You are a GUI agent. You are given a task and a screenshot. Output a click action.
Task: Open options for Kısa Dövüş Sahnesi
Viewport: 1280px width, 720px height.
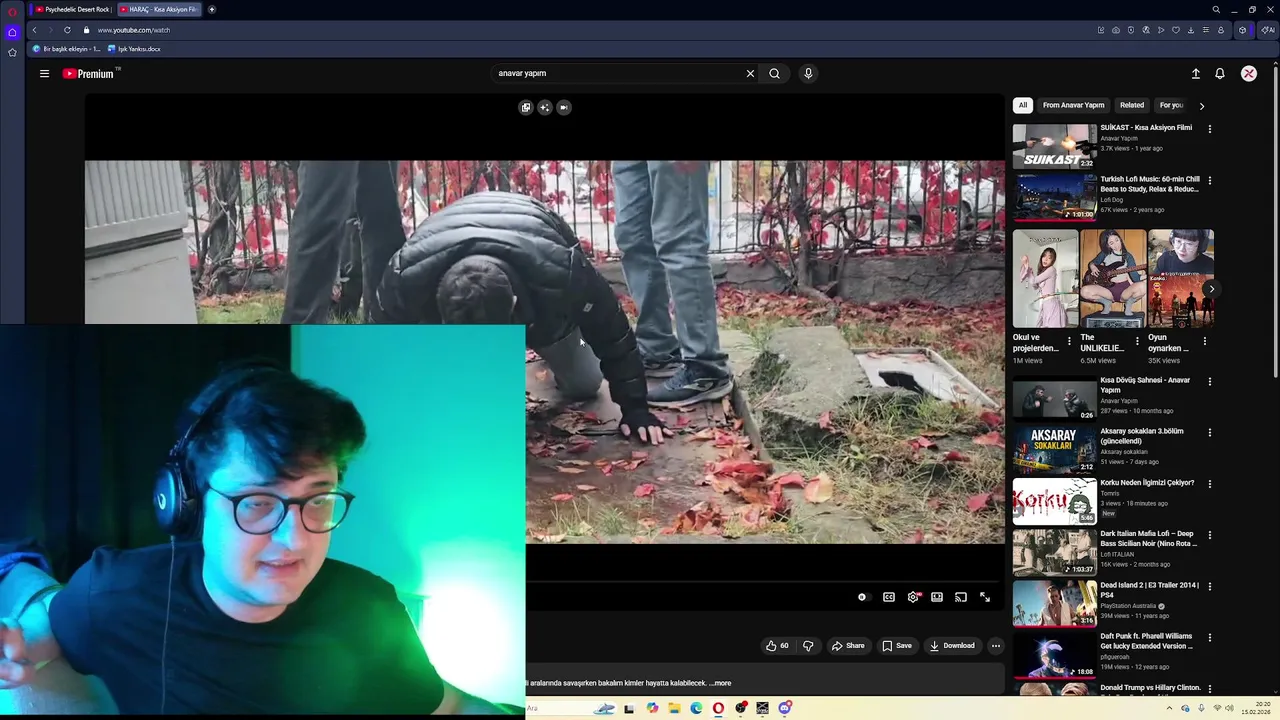1210,382
